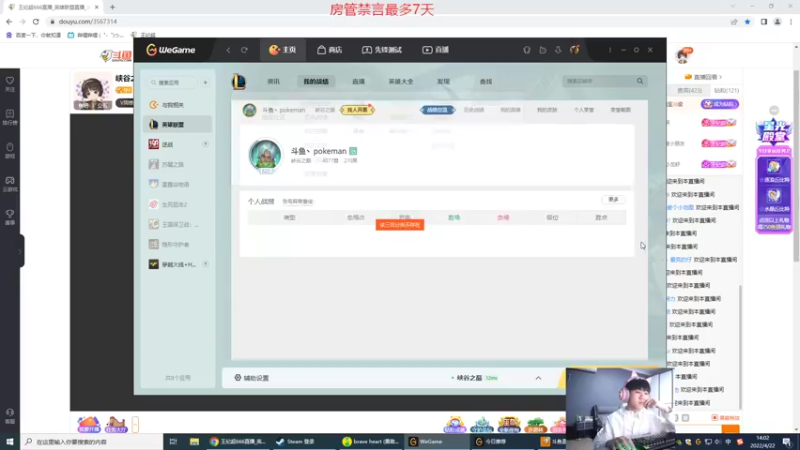Expand the 峡谷之巅 server selector arrow
The image size is (800, 450).
[538, 378]
